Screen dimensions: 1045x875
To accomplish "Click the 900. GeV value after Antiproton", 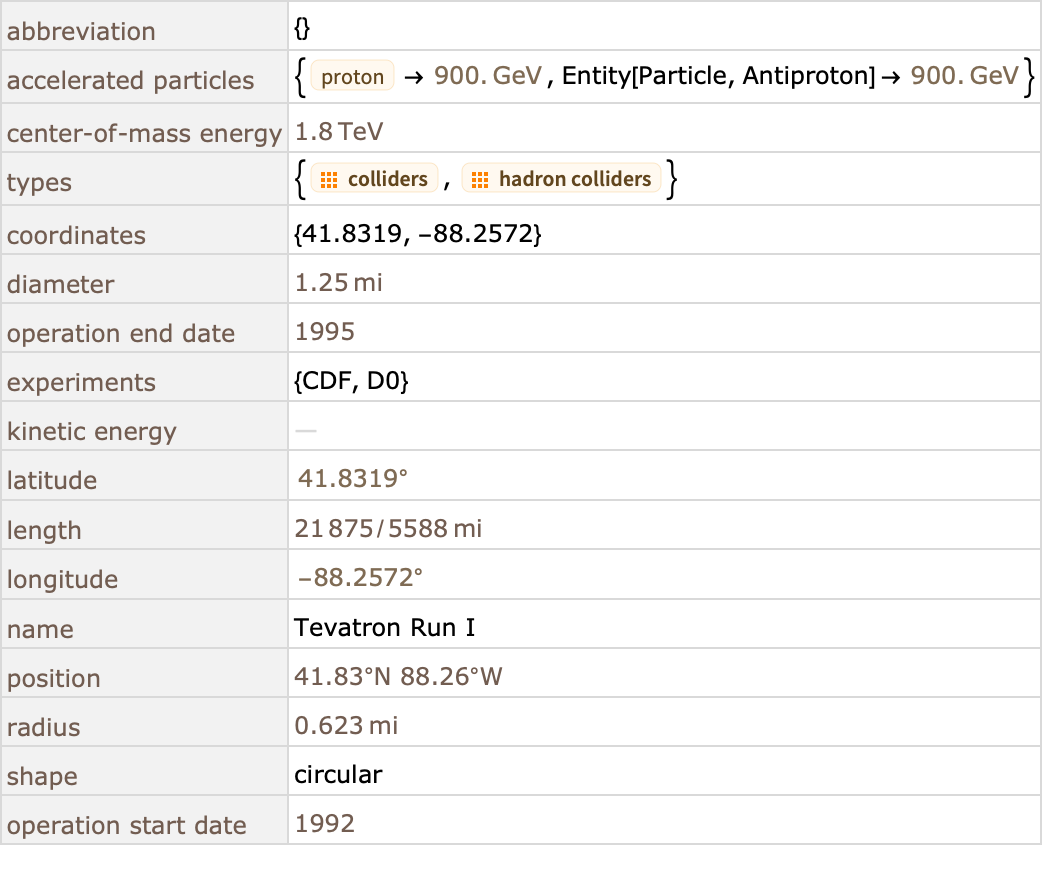I will 964,76.
